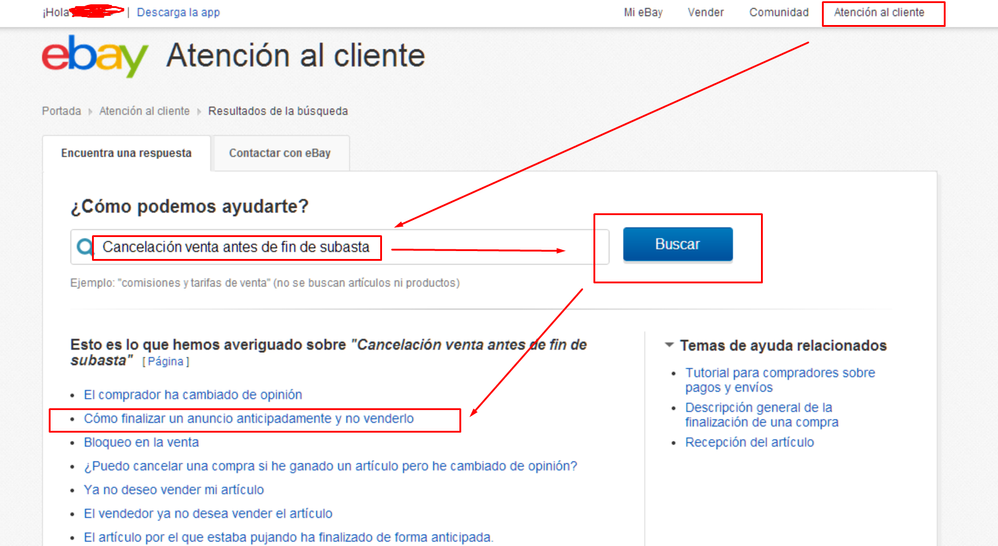Open Tutorial para compradores sobre pagos link
This screenshot has height=546, width=998.
[x=780, y=380]
